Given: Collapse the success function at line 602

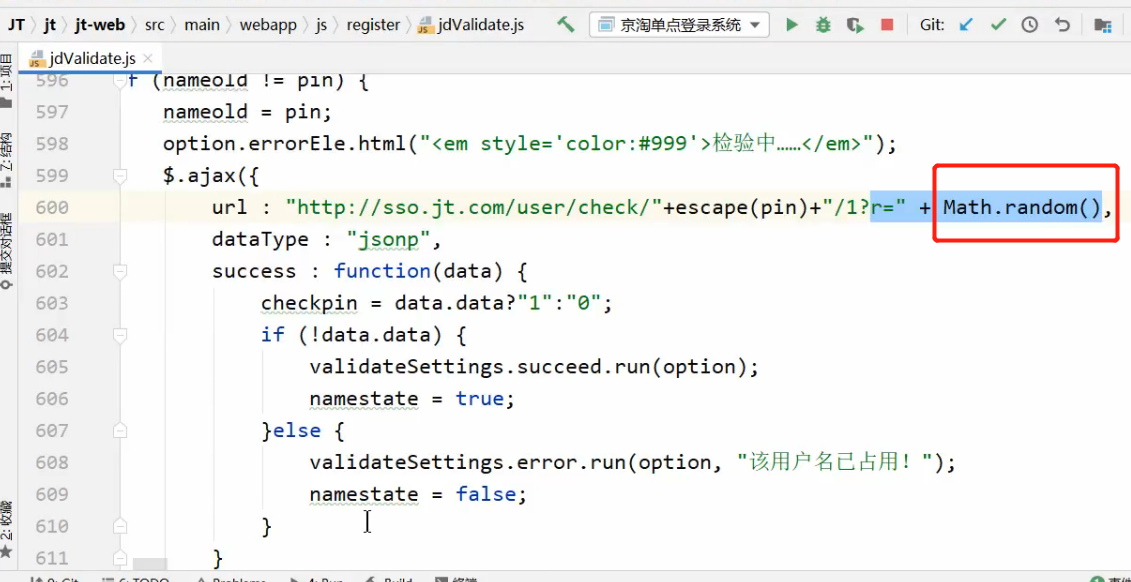Looking at the screenshot, I should pyautogui.click(x=120, y=271).
